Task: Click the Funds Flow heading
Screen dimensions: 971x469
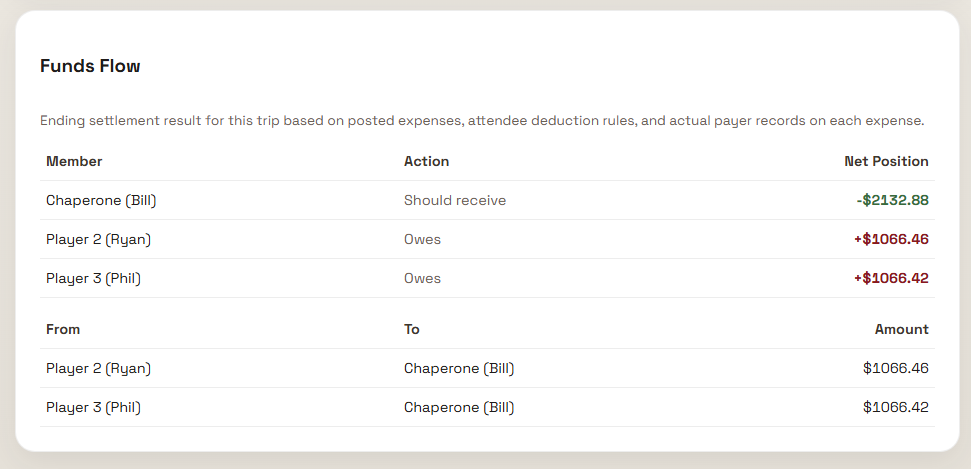Action: coord(90,67)
